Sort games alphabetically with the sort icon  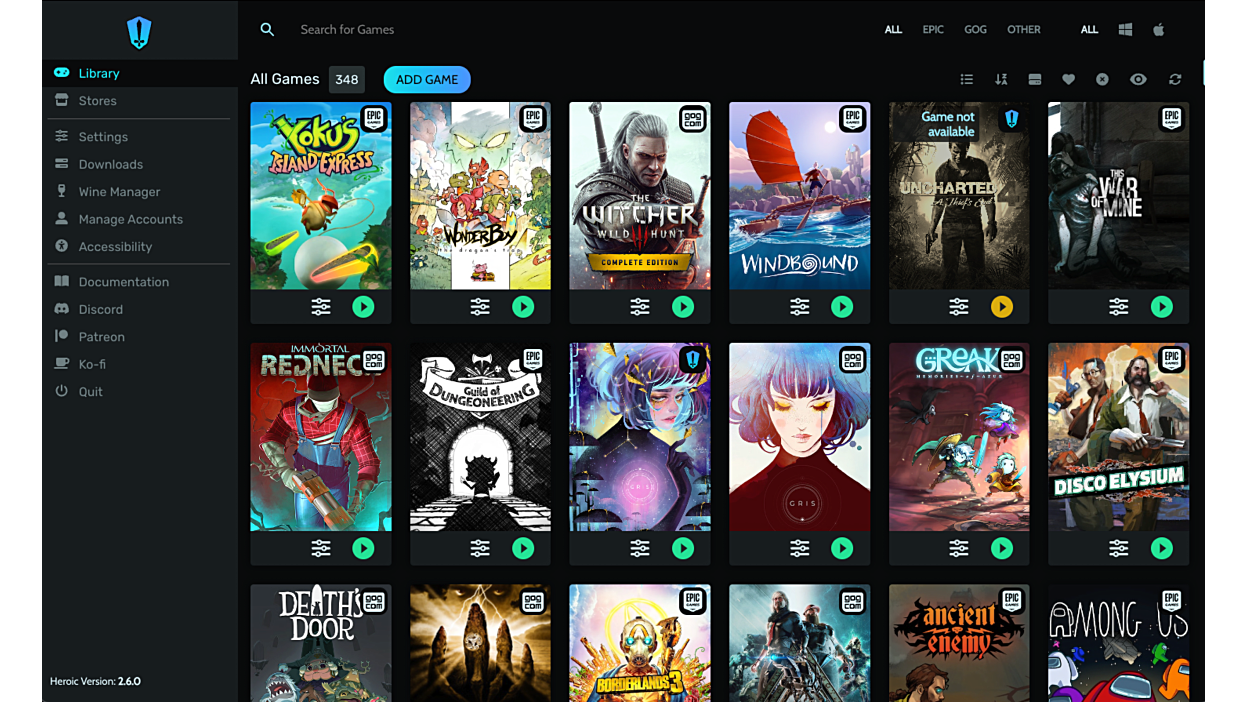coord(1001,79)
